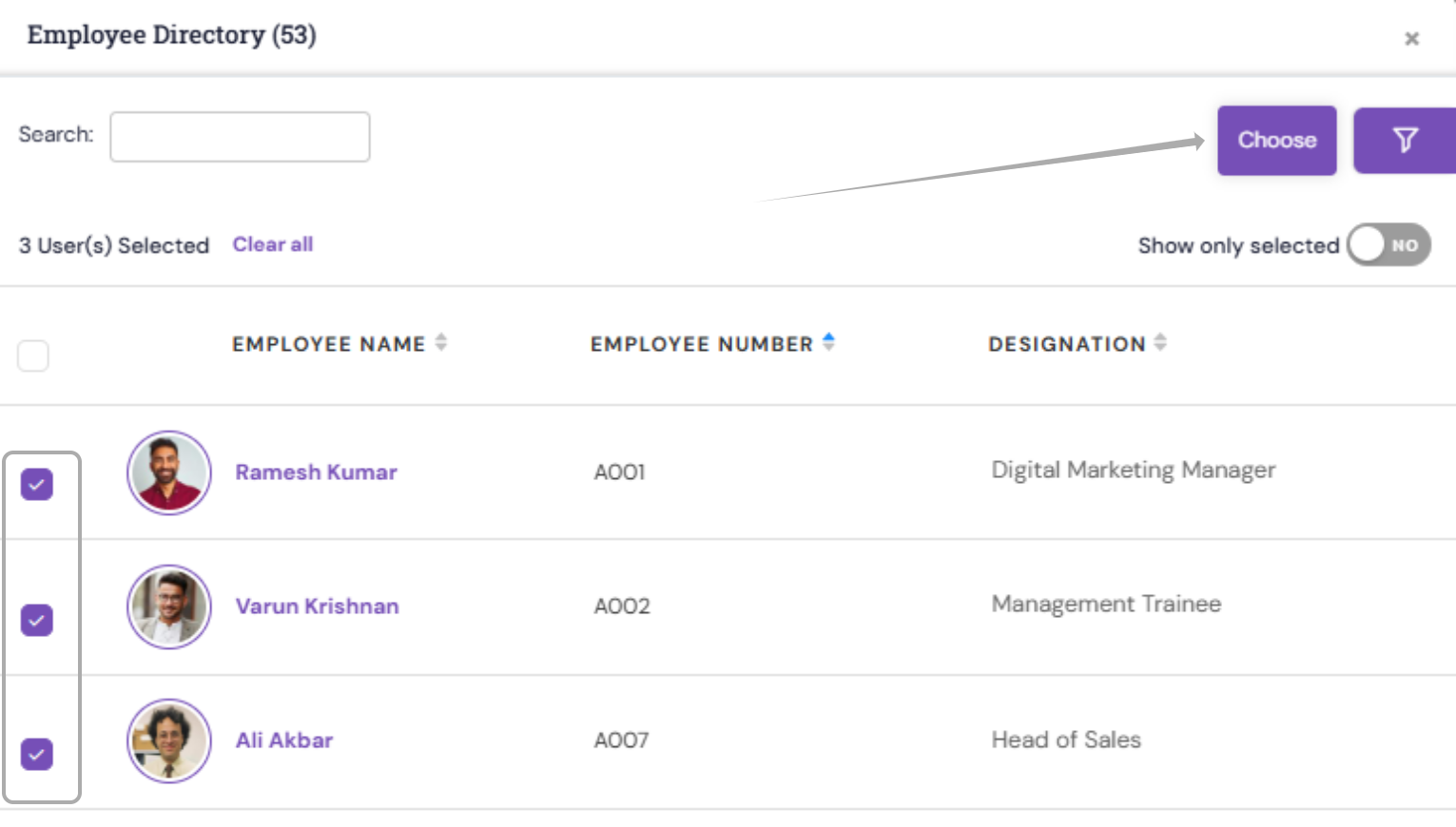Click Ali Akbar's profile photo
This screenshot has width=1456, height=827.
point(169,740)
